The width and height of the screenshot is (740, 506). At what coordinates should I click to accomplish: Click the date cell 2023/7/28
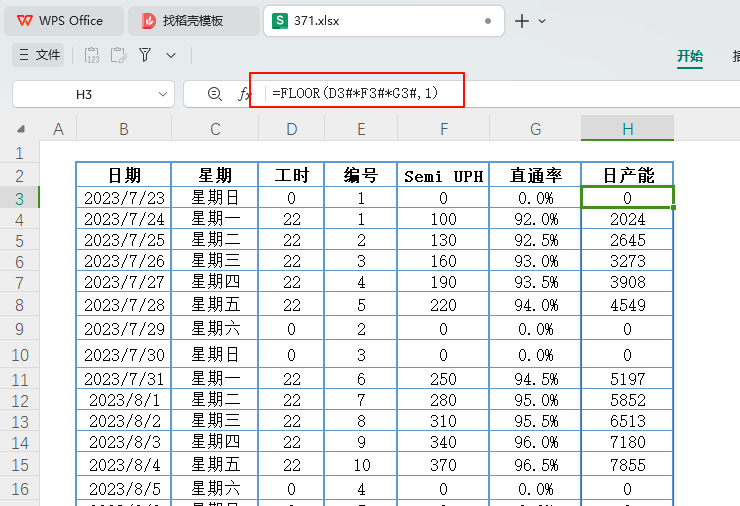pyautogui.click(x=124, y=304)
